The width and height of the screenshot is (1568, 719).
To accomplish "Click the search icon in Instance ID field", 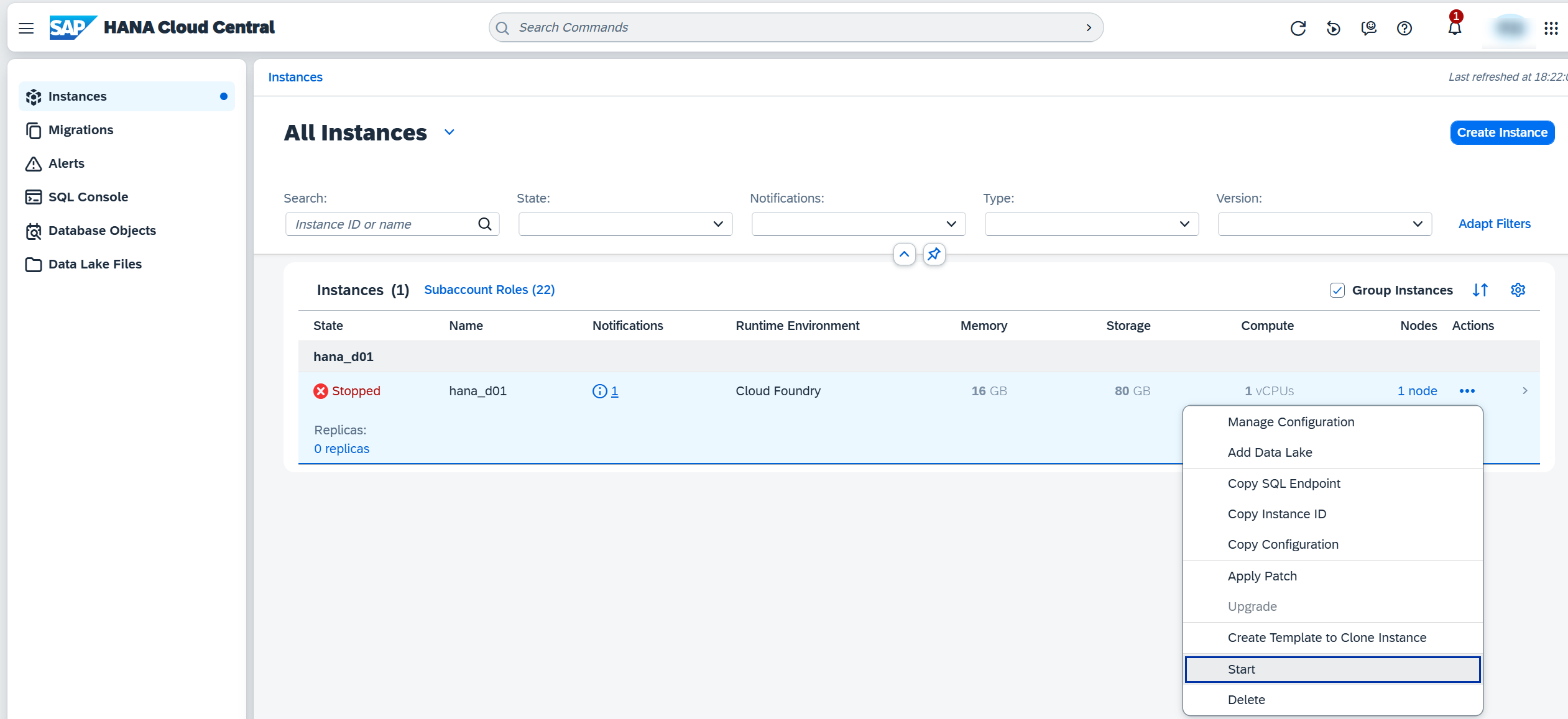I will tap(485, 224).
